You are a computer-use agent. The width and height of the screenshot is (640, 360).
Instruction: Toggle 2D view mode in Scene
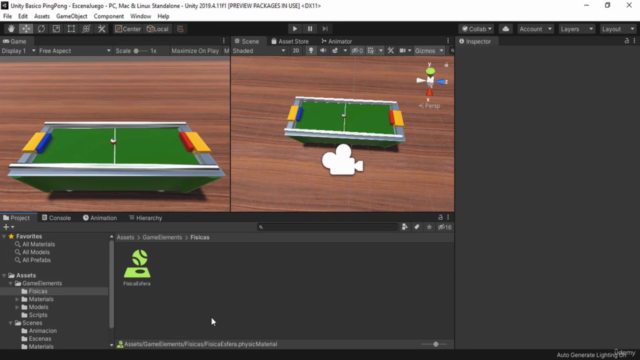click(296, 51)
